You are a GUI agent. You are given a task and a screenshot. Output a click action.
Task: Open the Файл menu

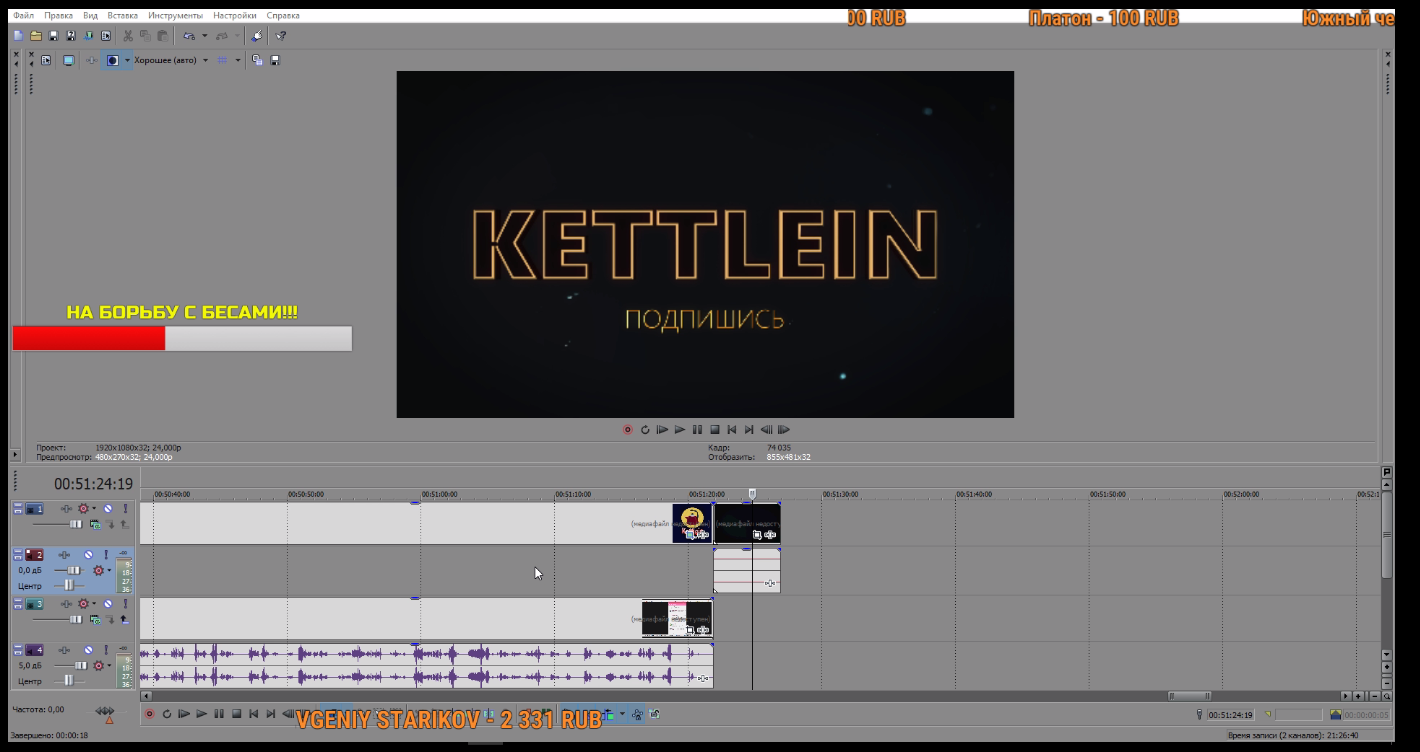click(x=23, y=16)
